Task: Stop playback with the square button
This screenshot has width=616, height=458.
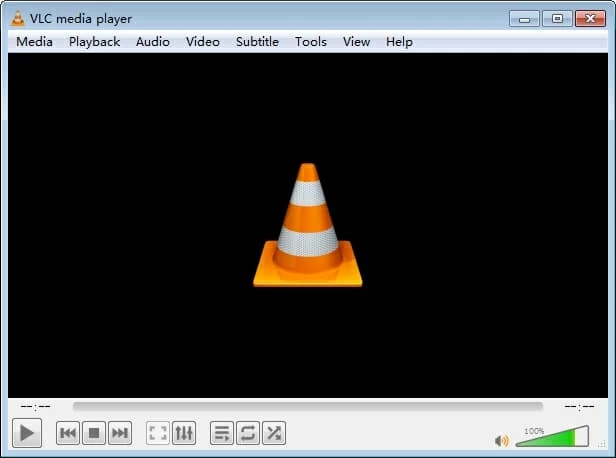Action: pyautogui.click(x=93, y=433)
